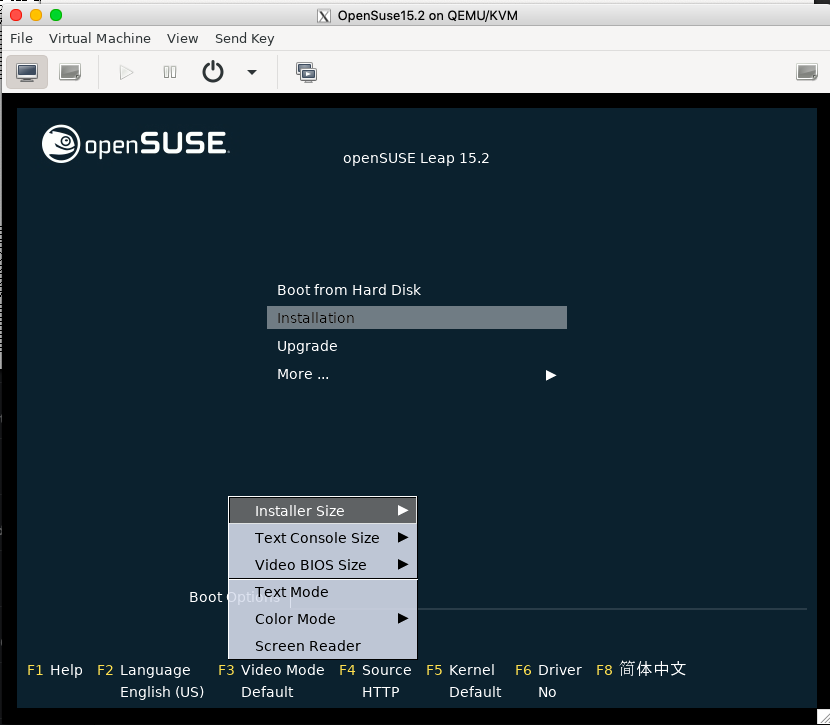Click F2 Language option
The width and height of the screenshot is (830, 725).
coord(144,670)
